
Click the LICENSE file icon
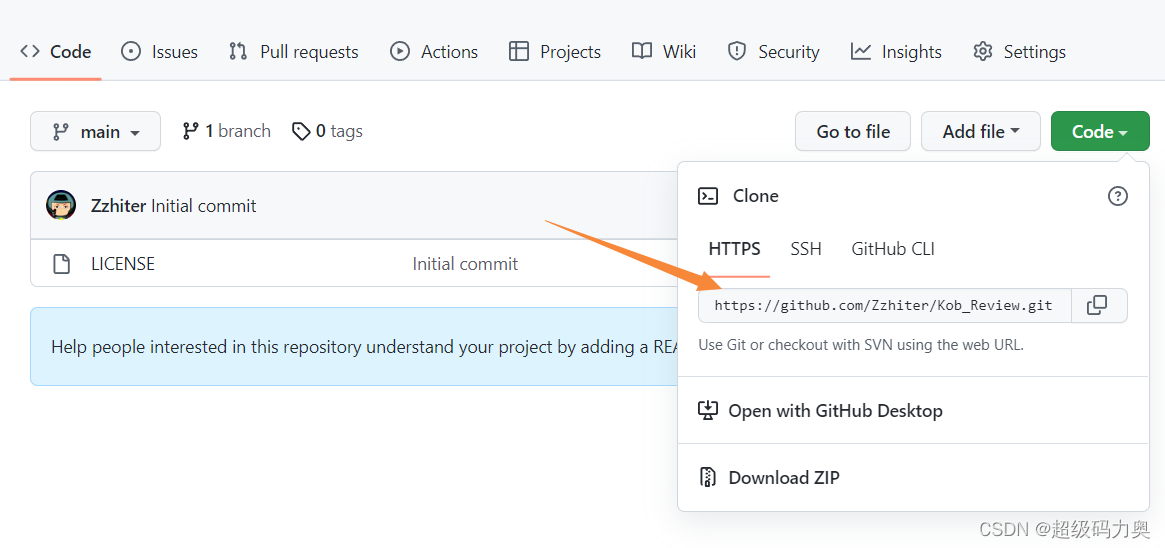(62, 264)
